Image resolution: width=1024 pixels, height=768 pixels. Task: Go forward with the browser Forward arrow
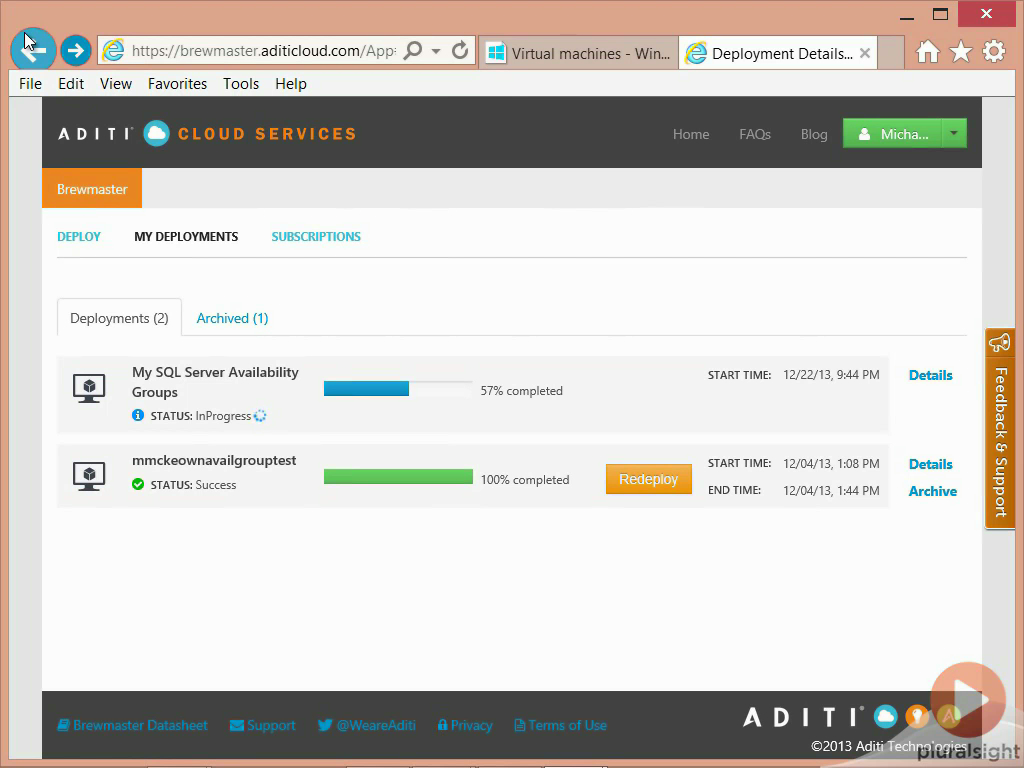click(76, 50)
